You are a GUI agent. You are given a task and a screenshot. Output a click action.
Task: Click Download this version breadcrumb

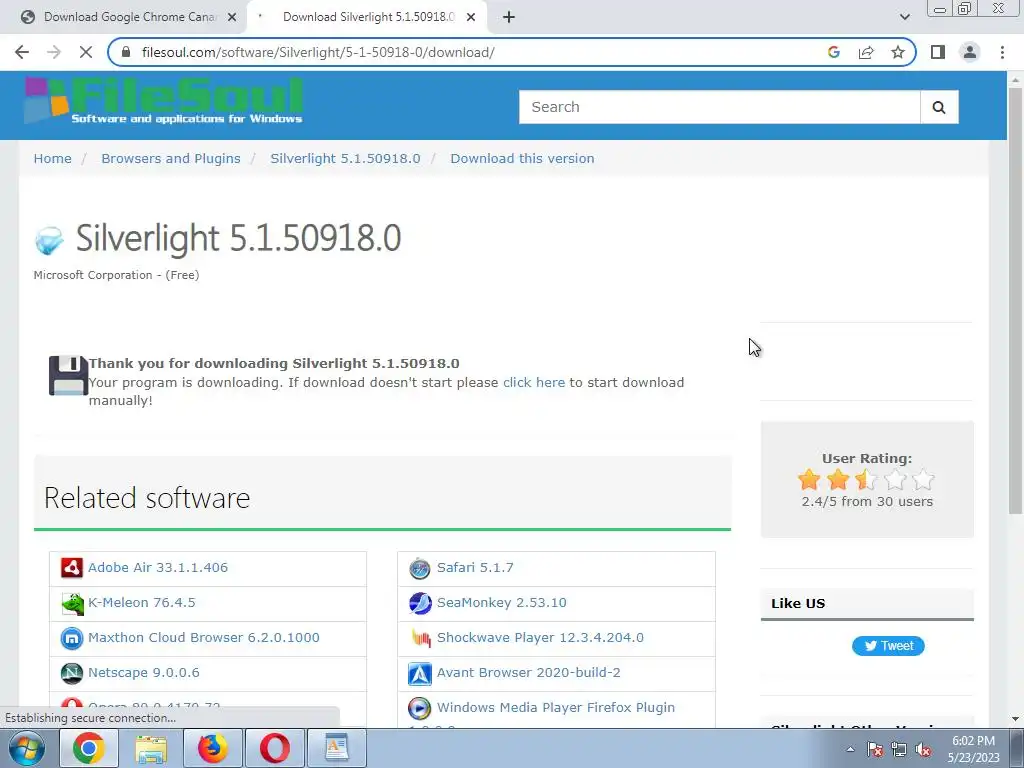[522, 159]
